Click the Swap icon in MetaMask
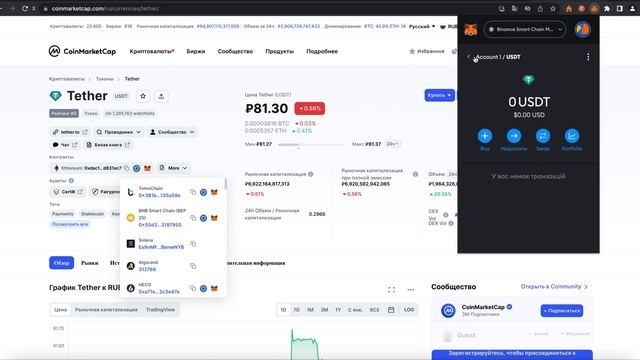This screenshot has height=360, width=640. (543, 136)
